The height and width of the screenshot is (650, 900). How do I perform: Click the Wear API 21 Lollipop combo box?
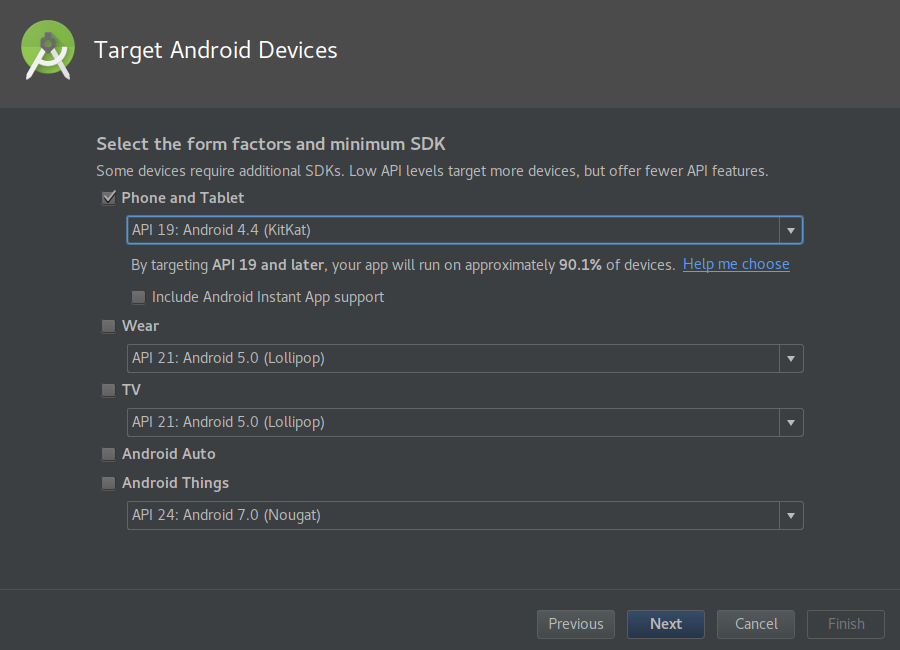pos(464,358)
